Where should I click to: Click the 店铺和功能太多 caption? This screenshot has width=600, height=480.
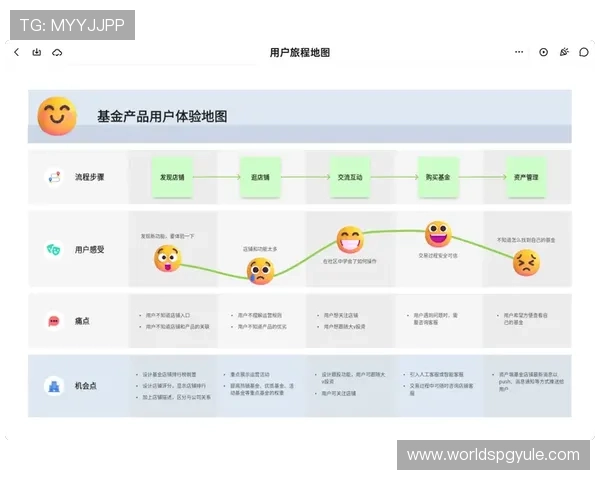[x=260, y=249]
